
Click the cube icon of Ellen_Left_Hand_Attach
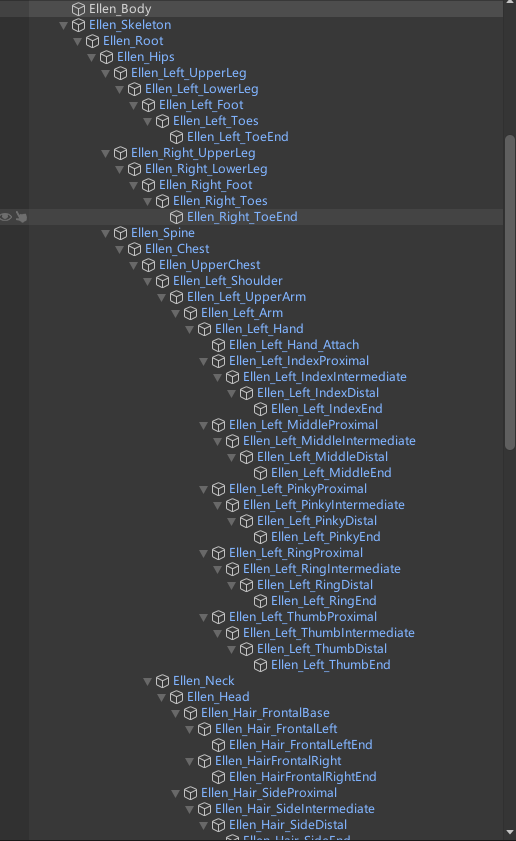pos(218,345)
